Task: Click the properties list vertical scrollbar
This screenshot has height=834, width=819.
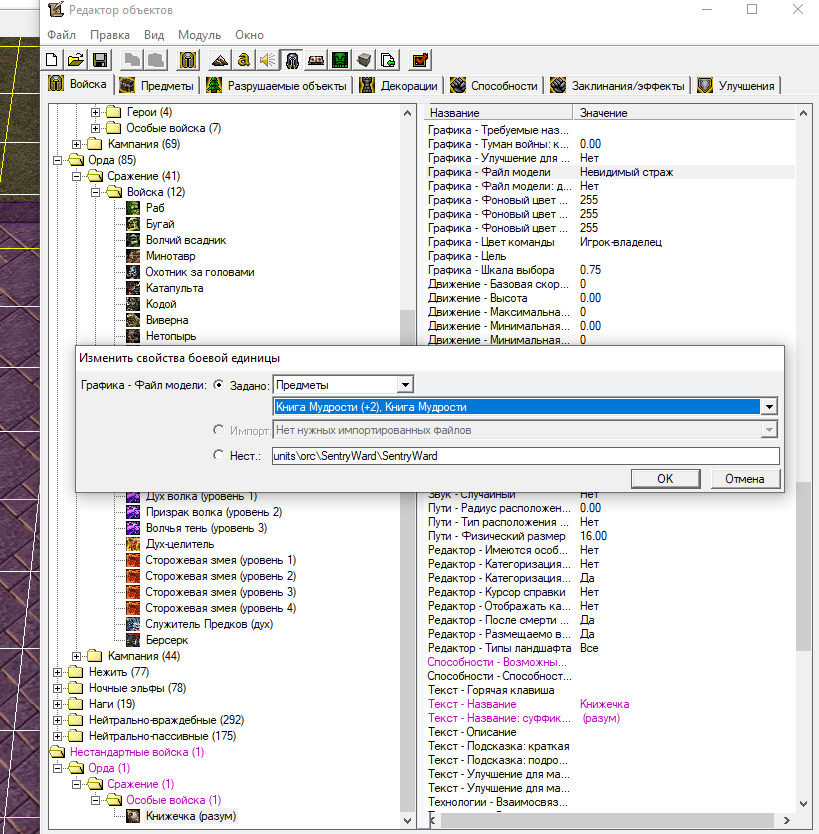Action: [803, 457]
